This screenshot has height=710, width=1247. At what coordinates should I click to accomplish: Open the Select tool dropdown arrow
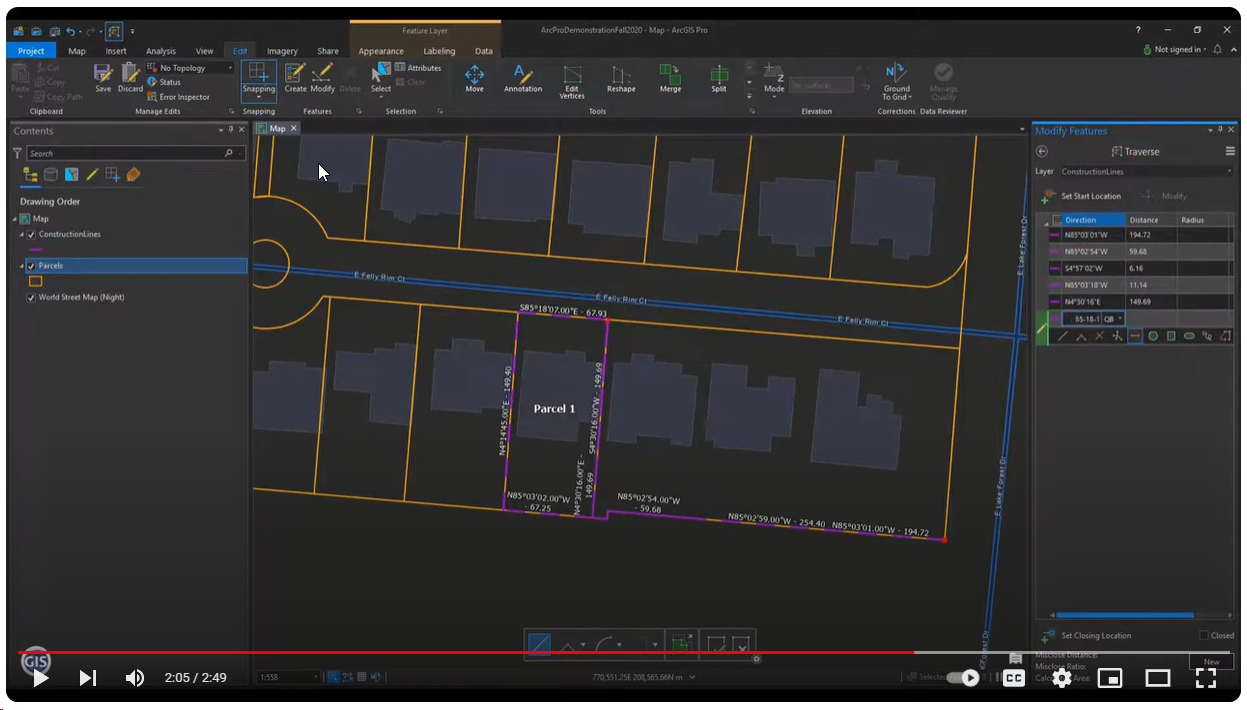[381, 98]
